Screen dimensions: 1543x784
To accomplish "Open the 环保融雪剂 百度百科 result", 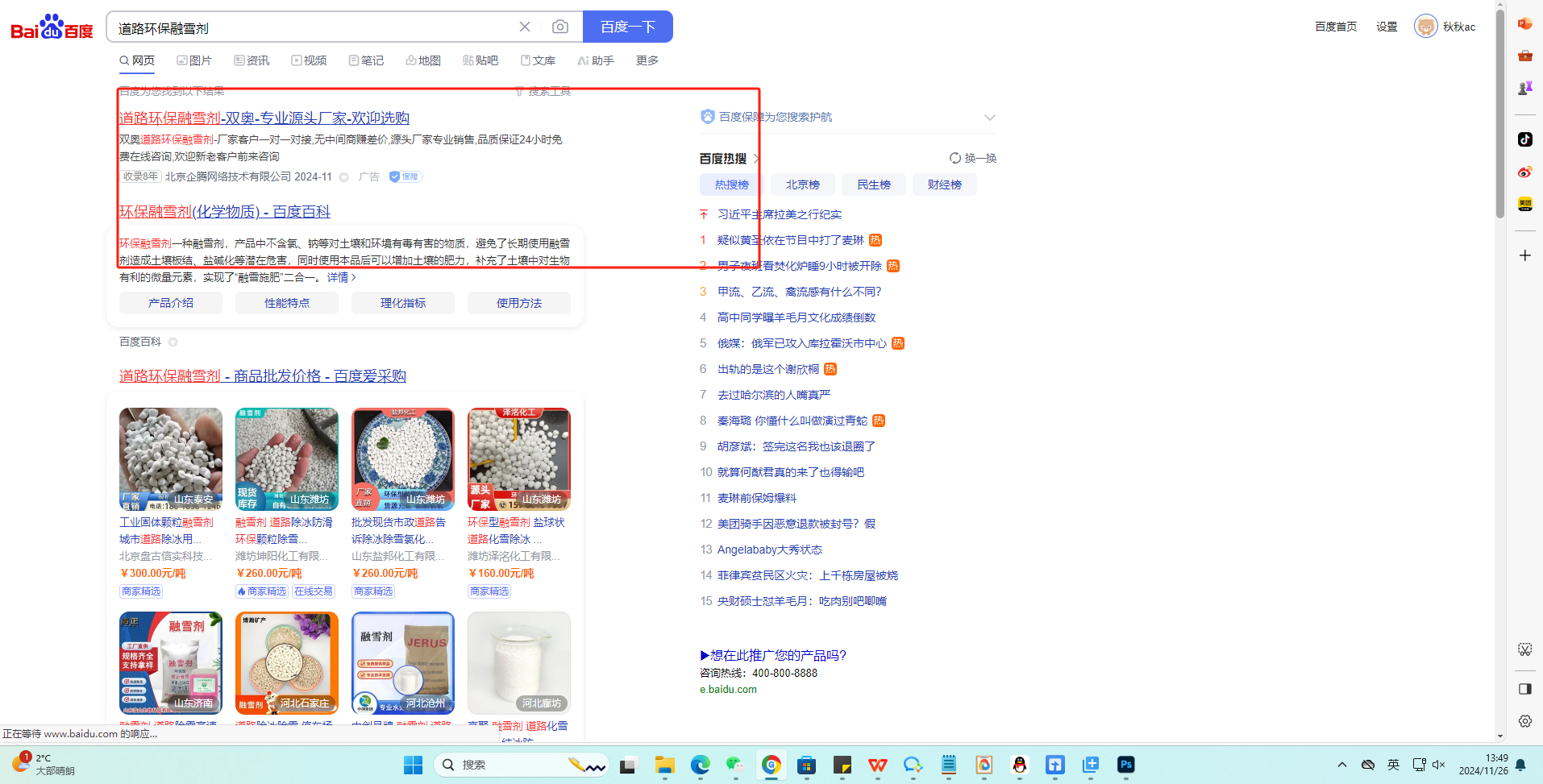I will point(225,212).
